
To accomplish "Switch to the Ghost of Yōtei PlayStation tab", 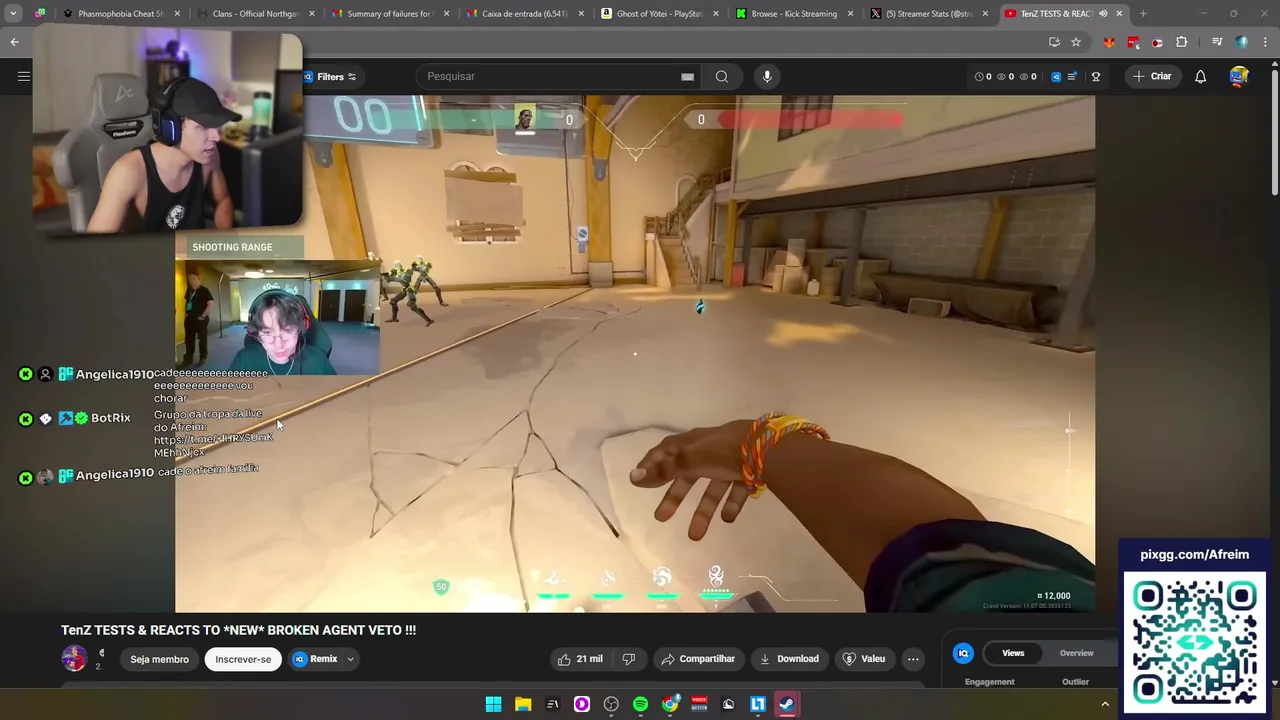I will tap(658, 14).
